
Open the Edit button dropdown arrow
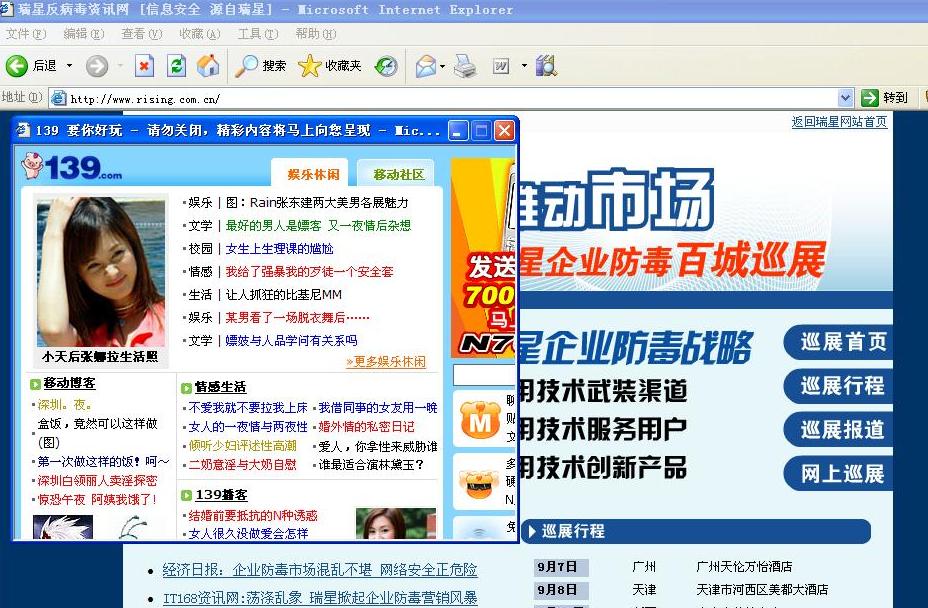click(x=524, y=66)
